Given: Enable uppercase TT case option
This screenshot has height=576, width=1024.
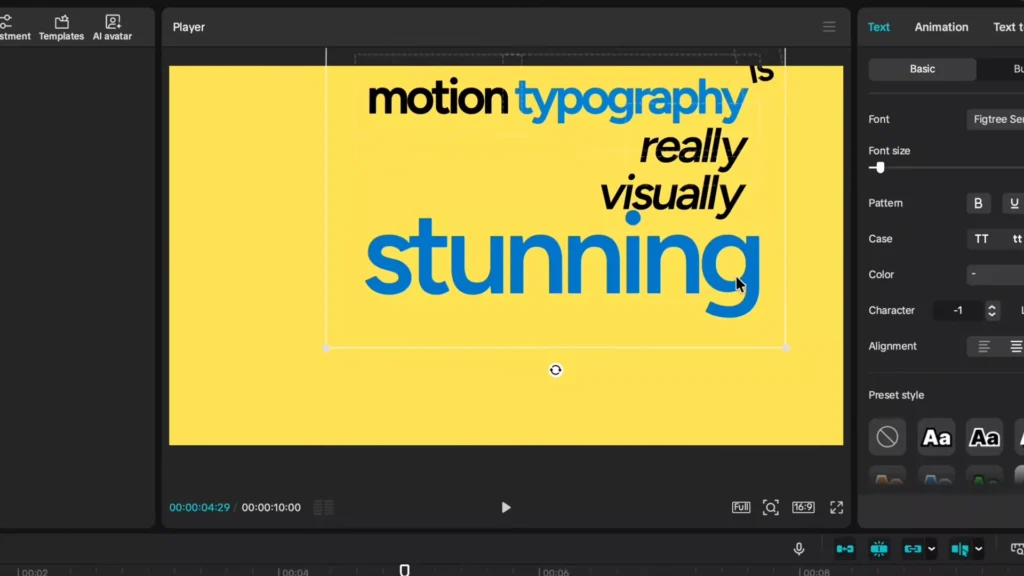Looking at the screenshot, I should [x=980, y=239].
